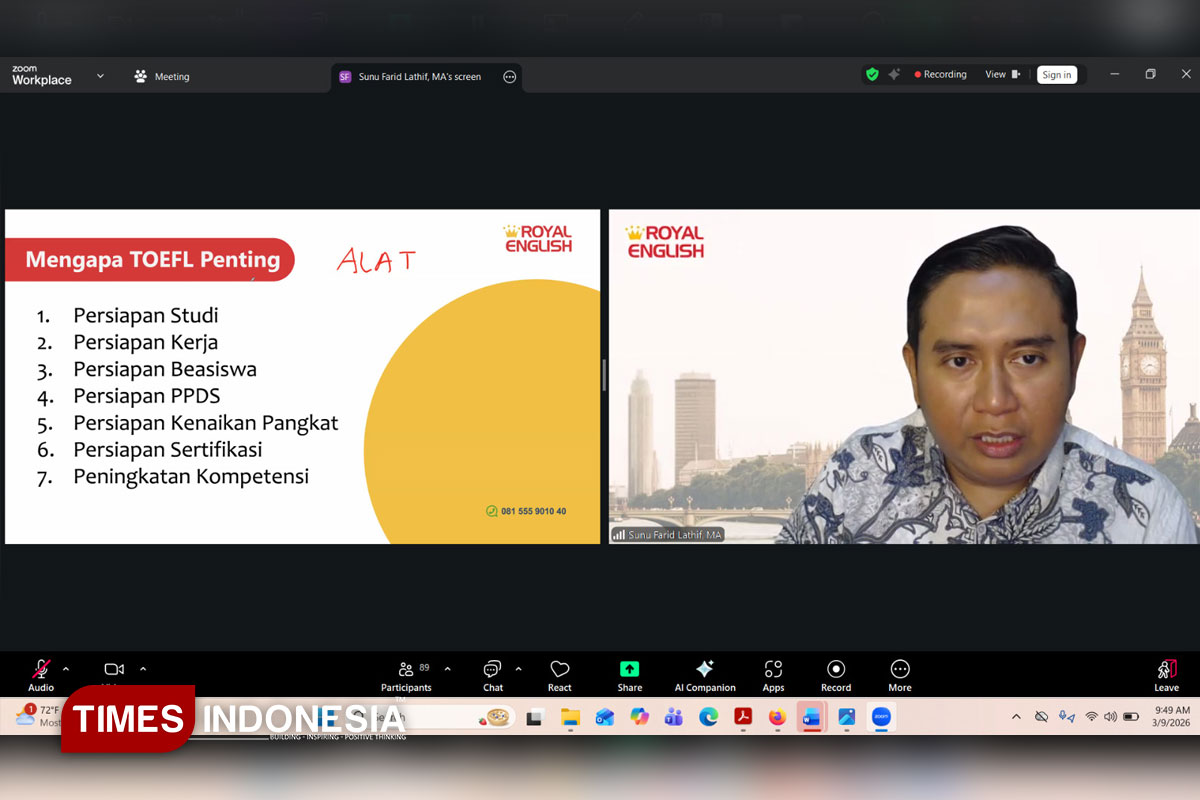Open the Chat panel
Screen dimensions: 1200x800
pyautogui.click(x=492, y=675)
